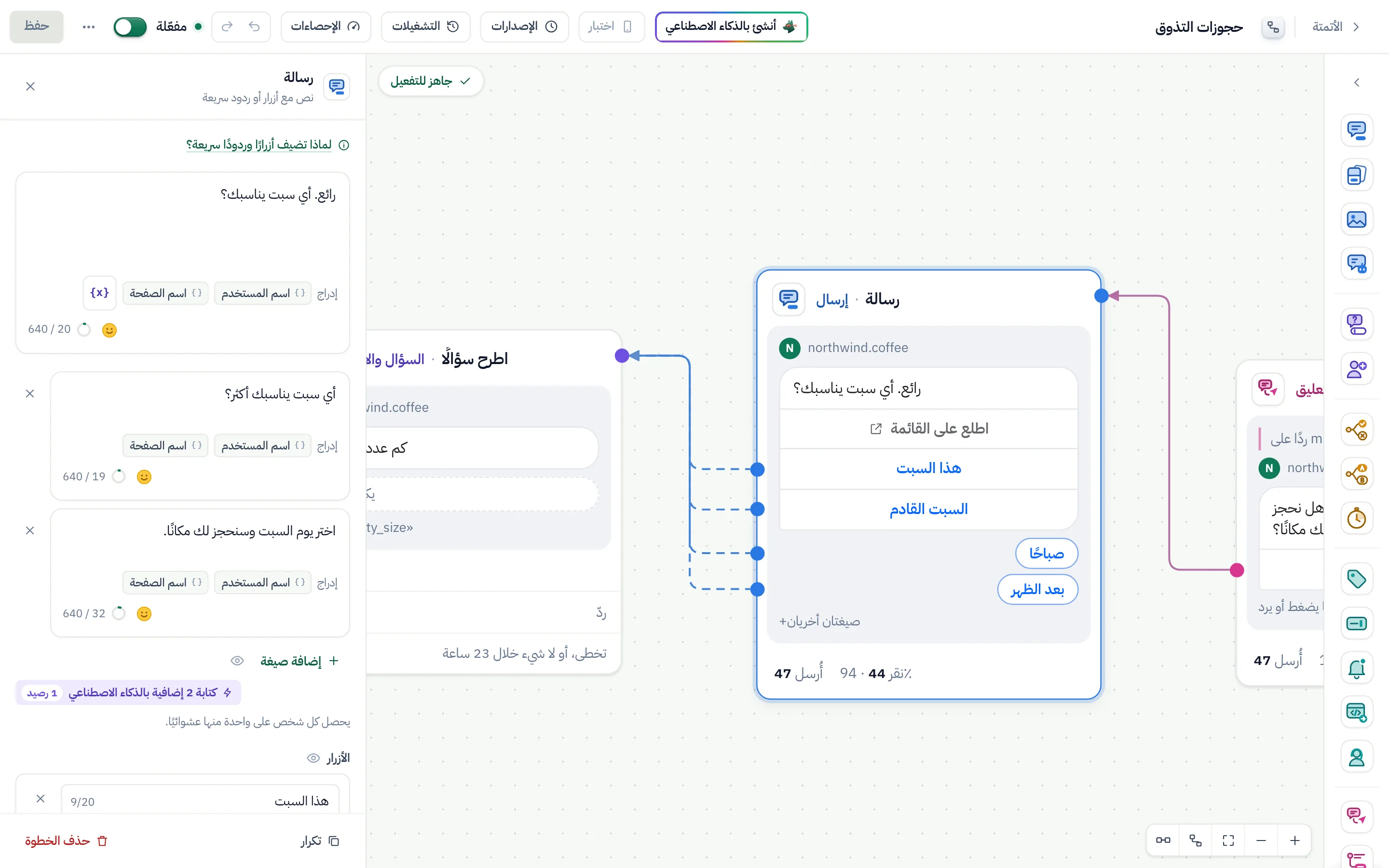The height and width of the screenshot is (868, 1389).
Task: Toggle the eye icon next to the Buttons section
Action: (x=313, y=759)
